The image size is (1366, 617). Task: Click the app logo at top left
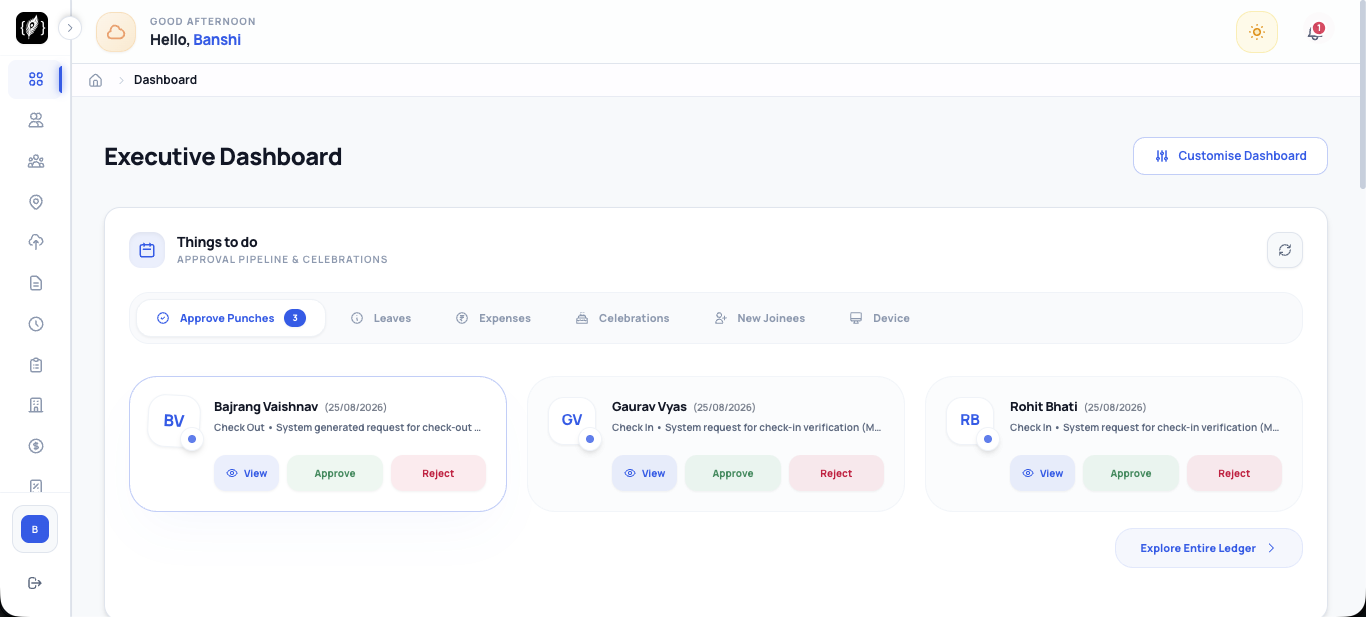[x=32, y=28]
